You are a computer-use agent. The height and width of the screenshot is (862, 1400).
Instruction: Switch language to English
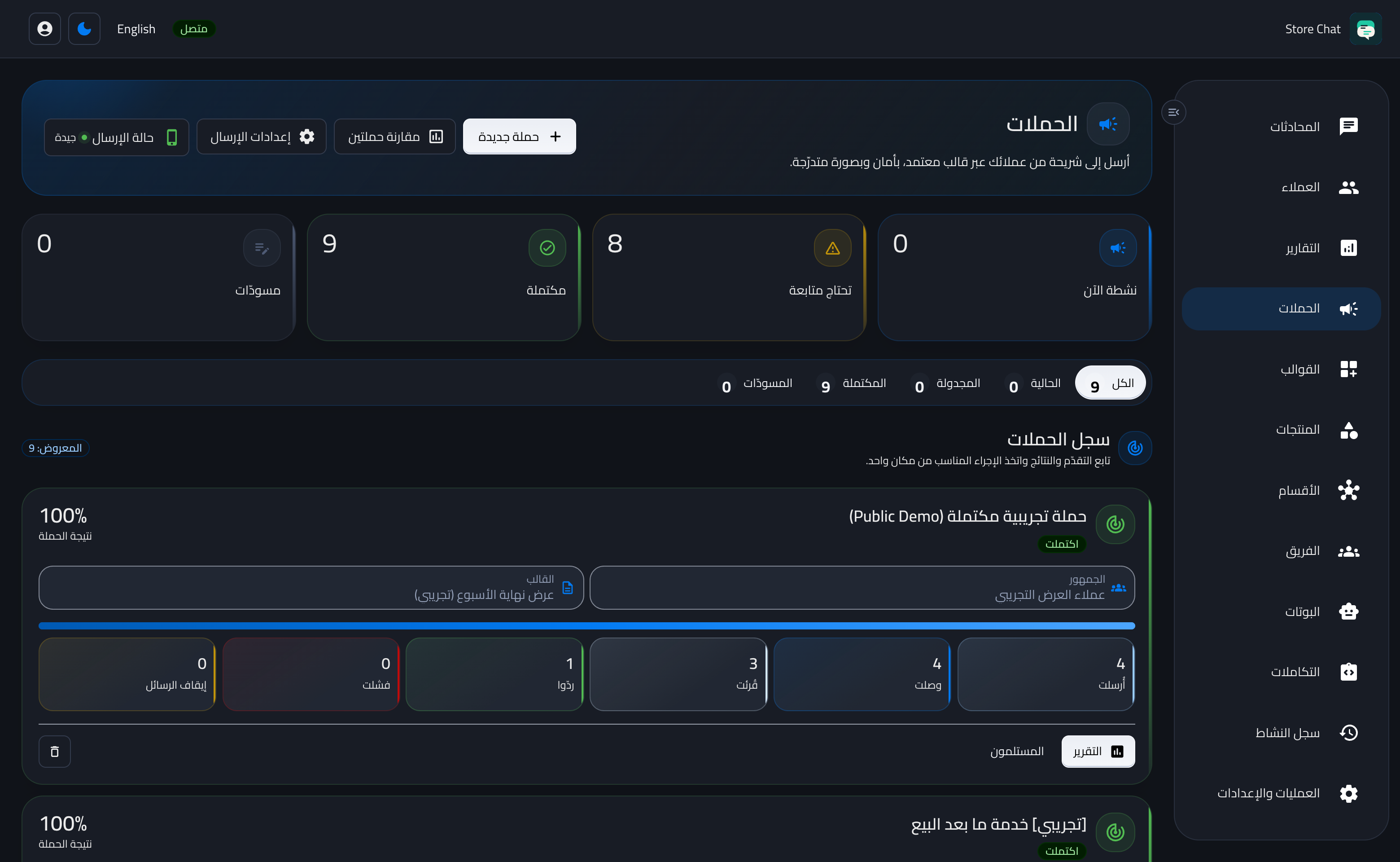136,29
